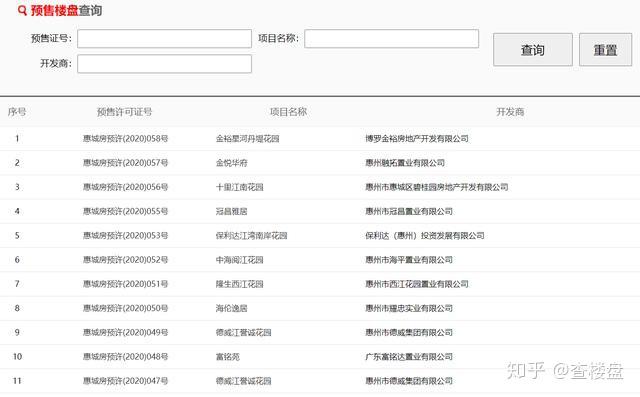Select permit 惠城房预许(2020)048号

click(126, 357)
